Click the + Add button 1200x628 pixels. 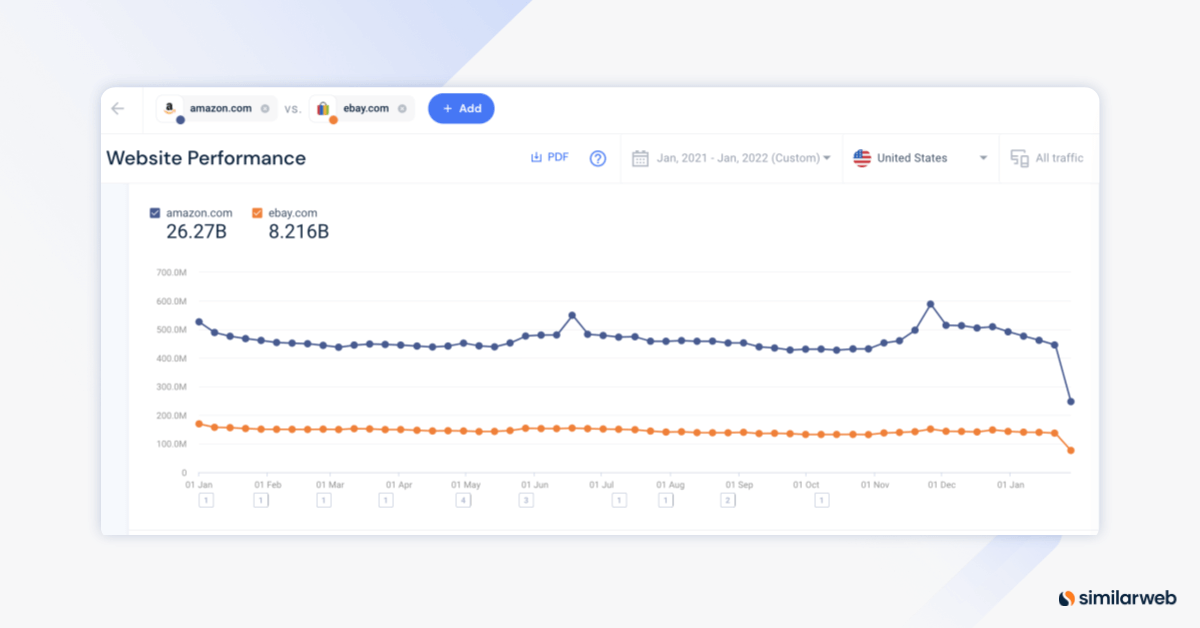pyautogui.click(x=461, y=108)
